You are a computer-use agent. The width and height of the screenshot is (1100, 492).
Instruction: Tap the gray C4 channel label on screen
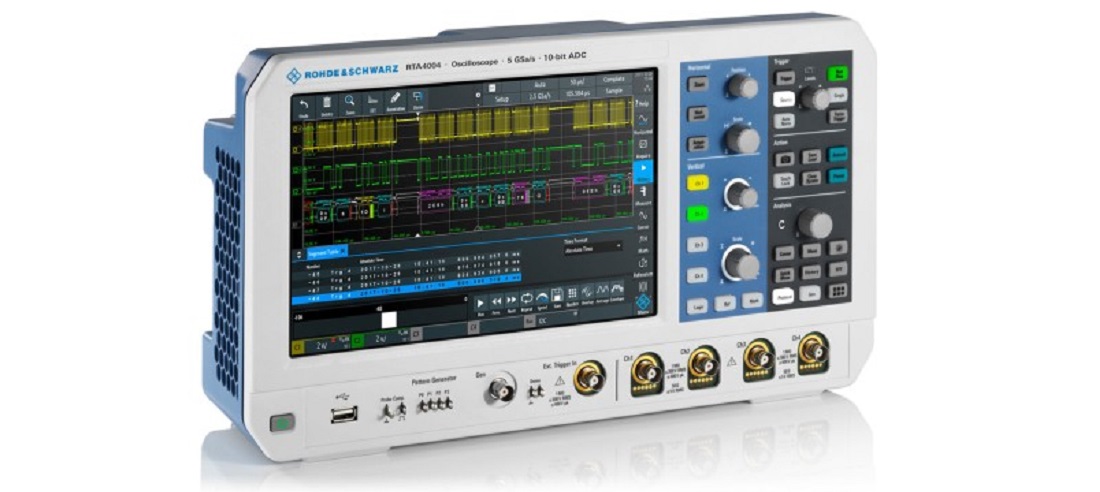click(474, 328)
